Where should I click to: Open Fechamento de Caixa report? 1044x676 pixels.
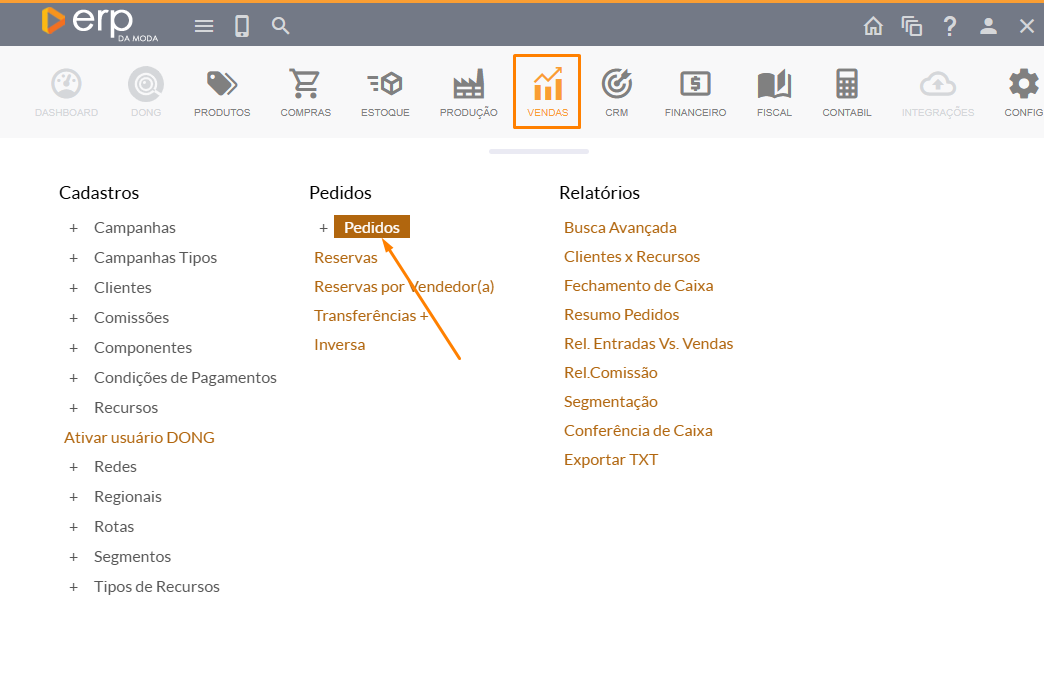coord(638,286)
